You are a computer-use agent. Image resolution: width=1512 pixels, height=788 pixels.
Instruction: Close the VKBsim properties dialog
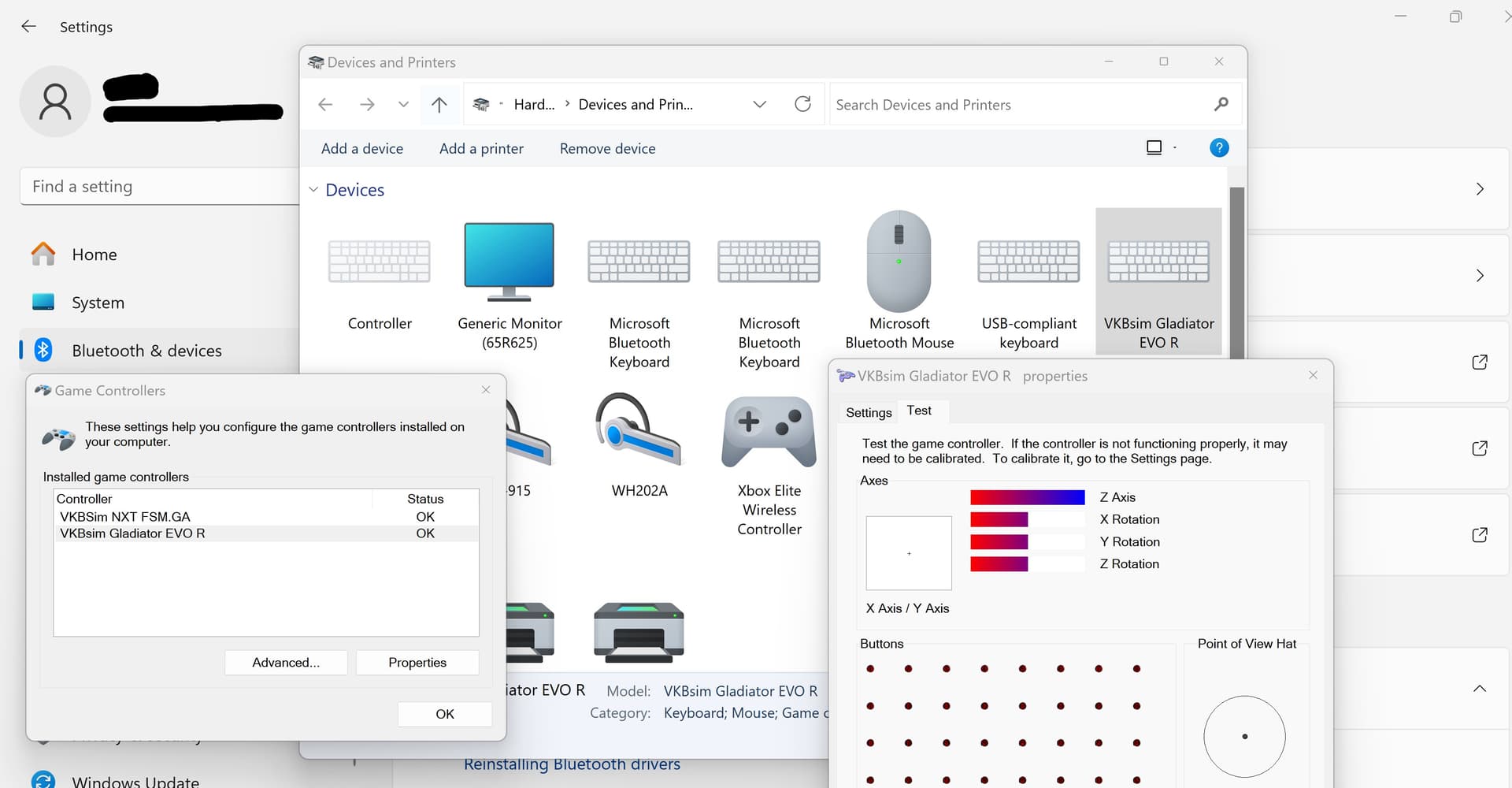(1313, 375)
